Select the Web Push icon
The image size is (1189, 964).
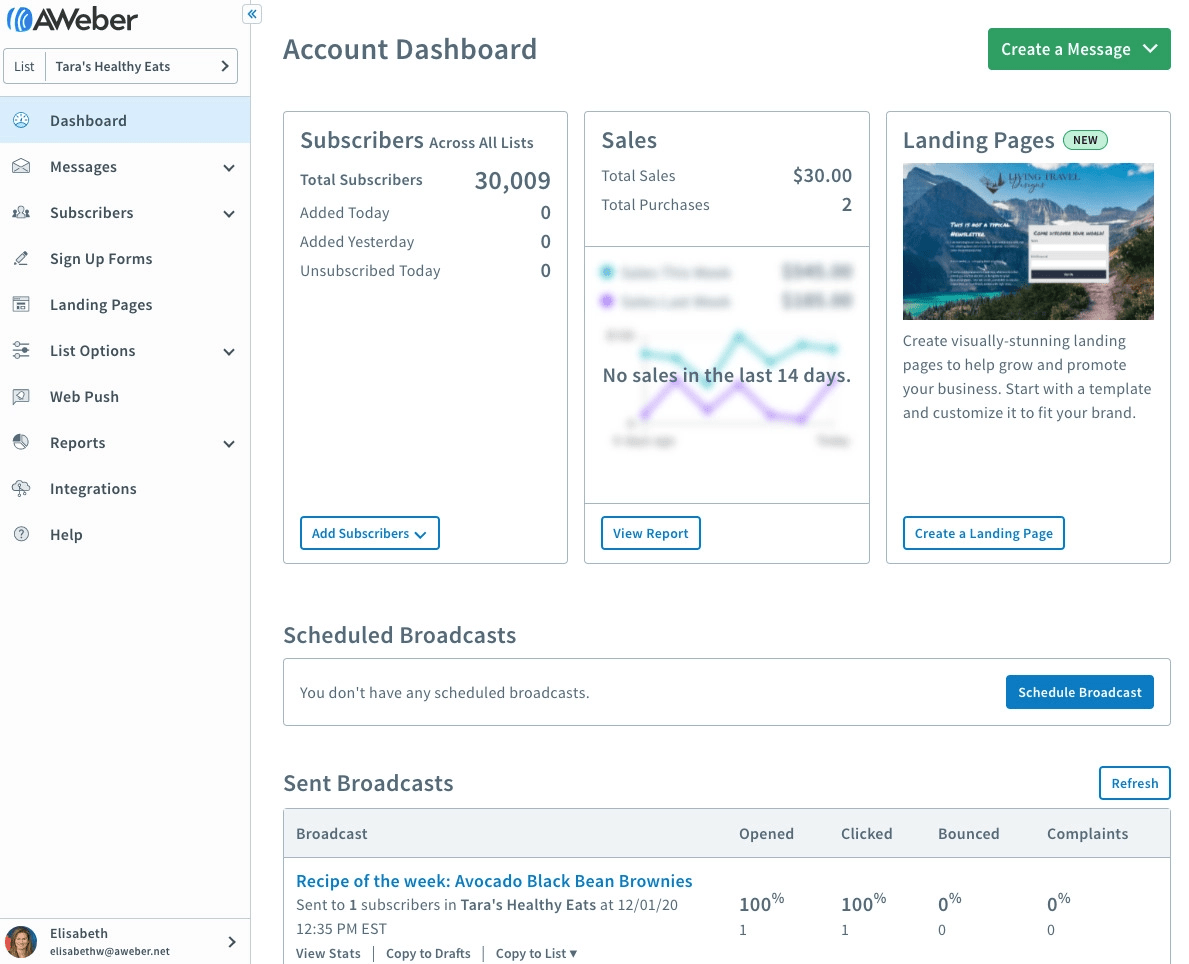21,396
